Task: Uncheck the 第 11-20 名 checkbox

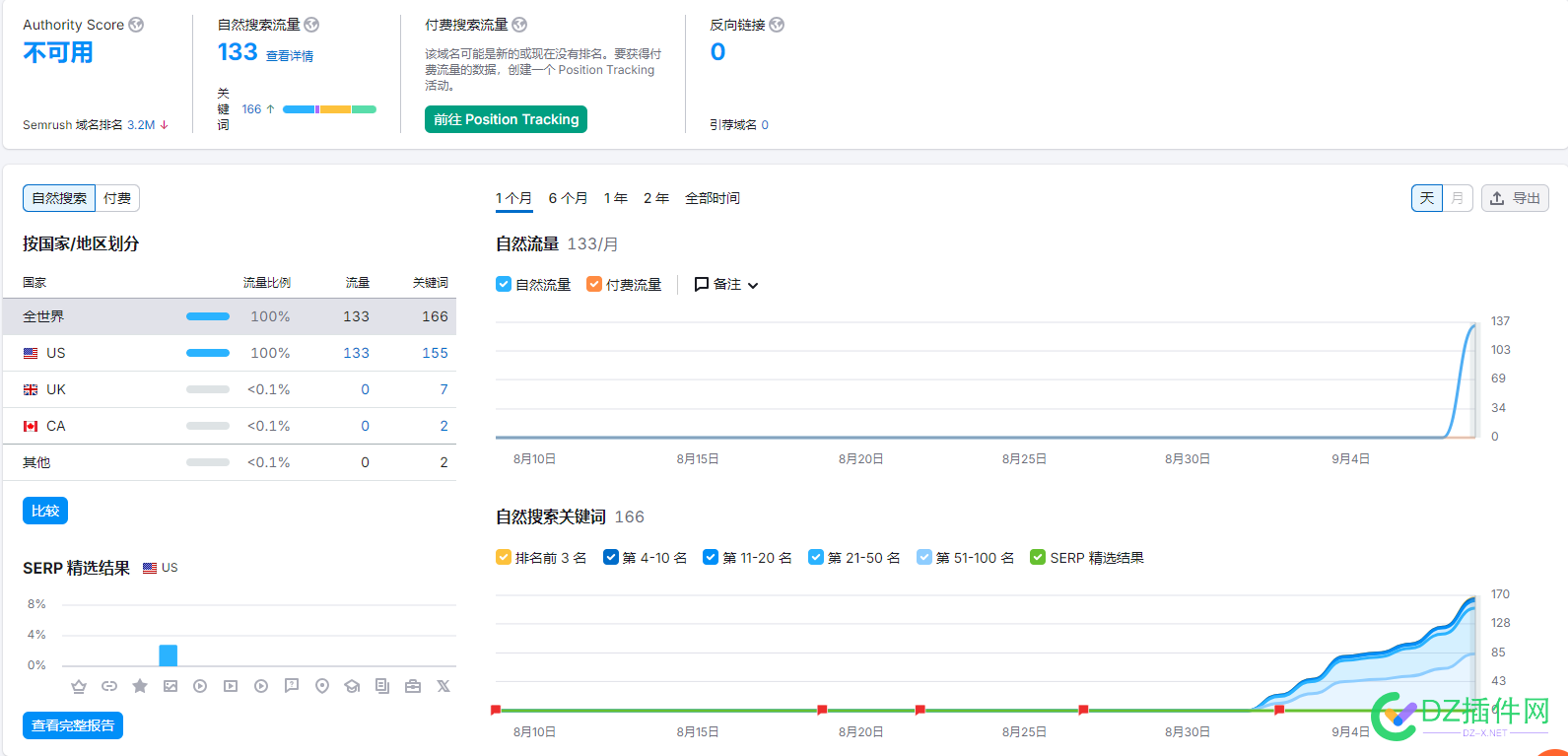Action: (711, 557)
